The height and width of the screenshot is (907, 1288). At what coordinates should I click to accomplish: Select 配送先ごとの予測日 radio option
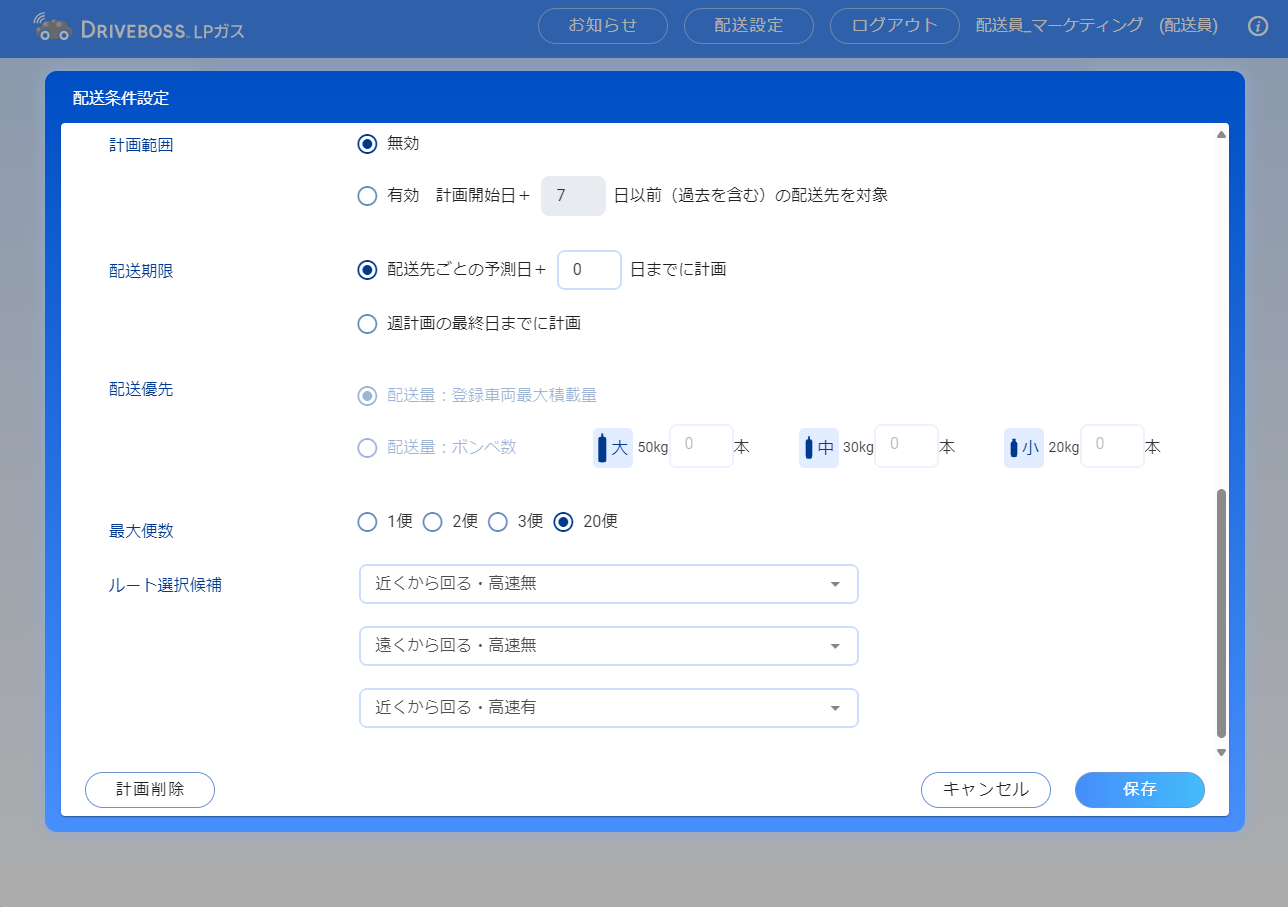pos(367,270)
